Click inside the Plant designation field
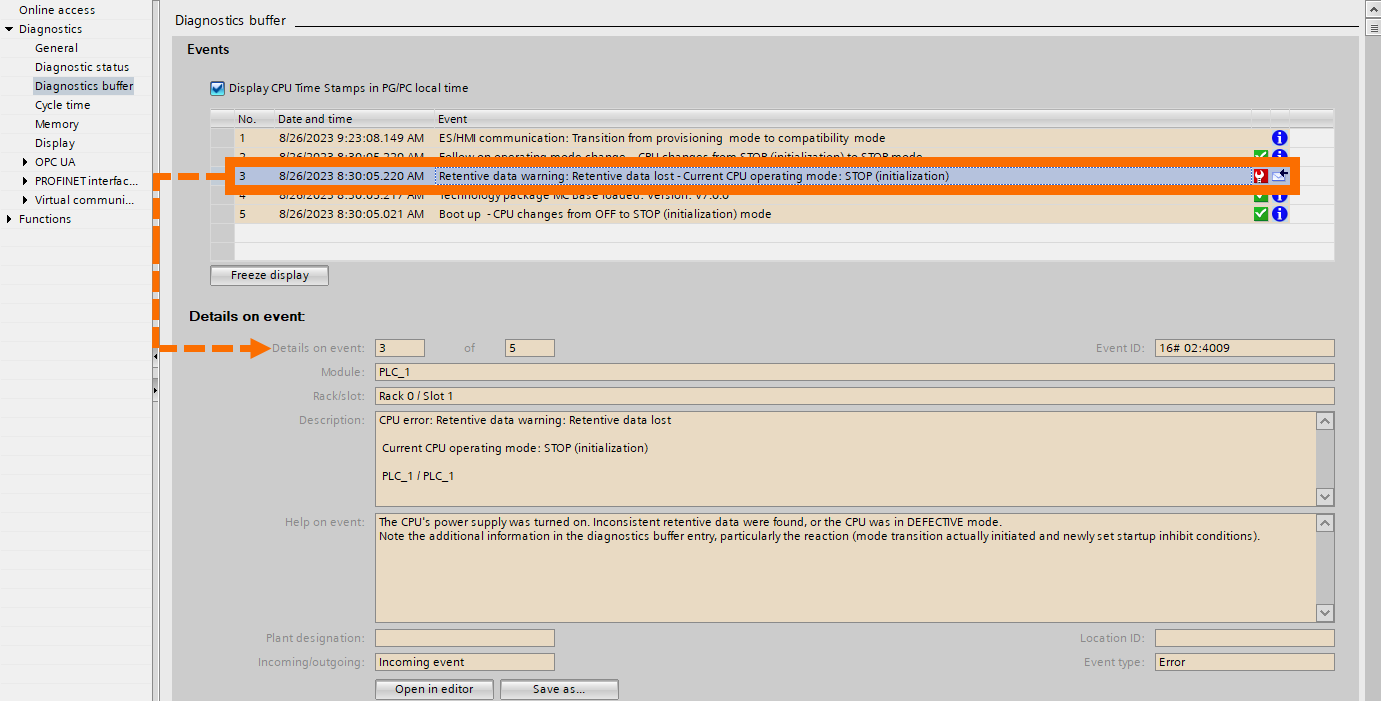This screenshot has width=1381, height=701. coord(465,637)
